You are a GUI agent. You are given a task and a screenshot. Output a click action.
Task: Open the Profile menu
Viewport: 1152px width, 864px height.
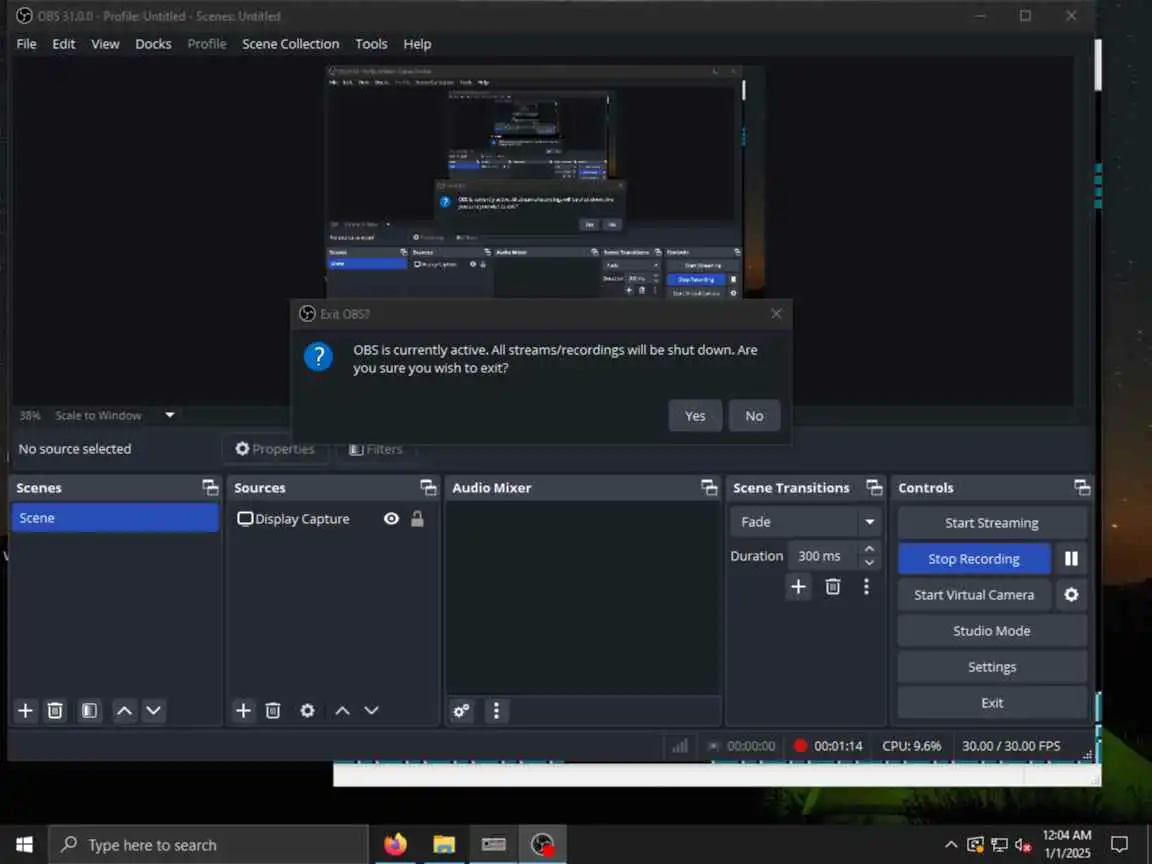(x=206, y=44)
